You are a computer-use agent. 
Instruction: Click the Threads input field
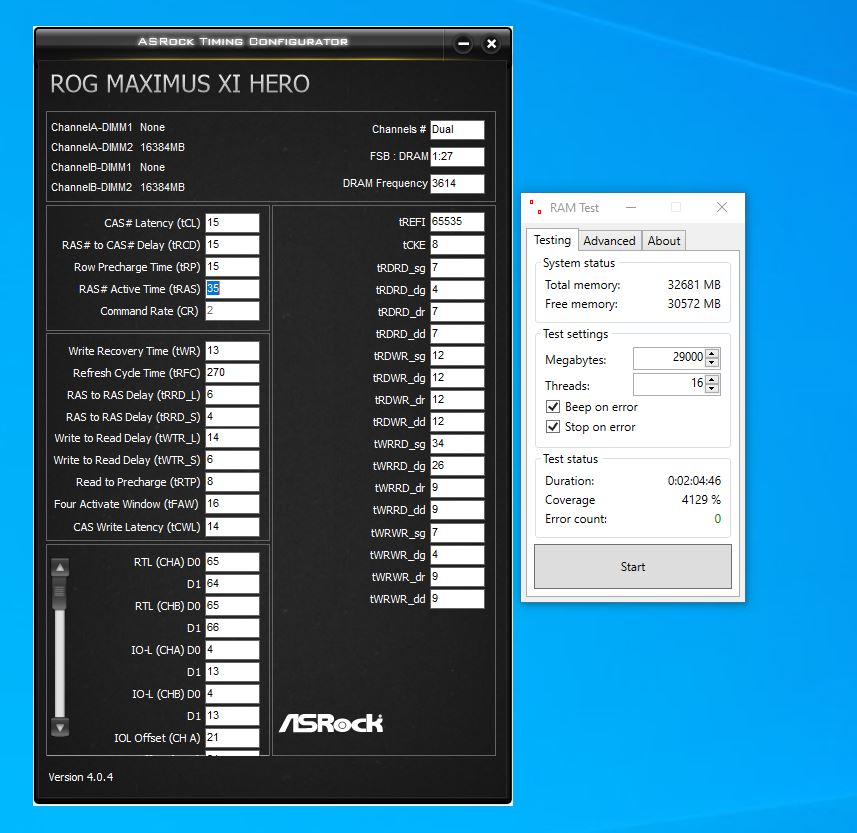[669, 384]
